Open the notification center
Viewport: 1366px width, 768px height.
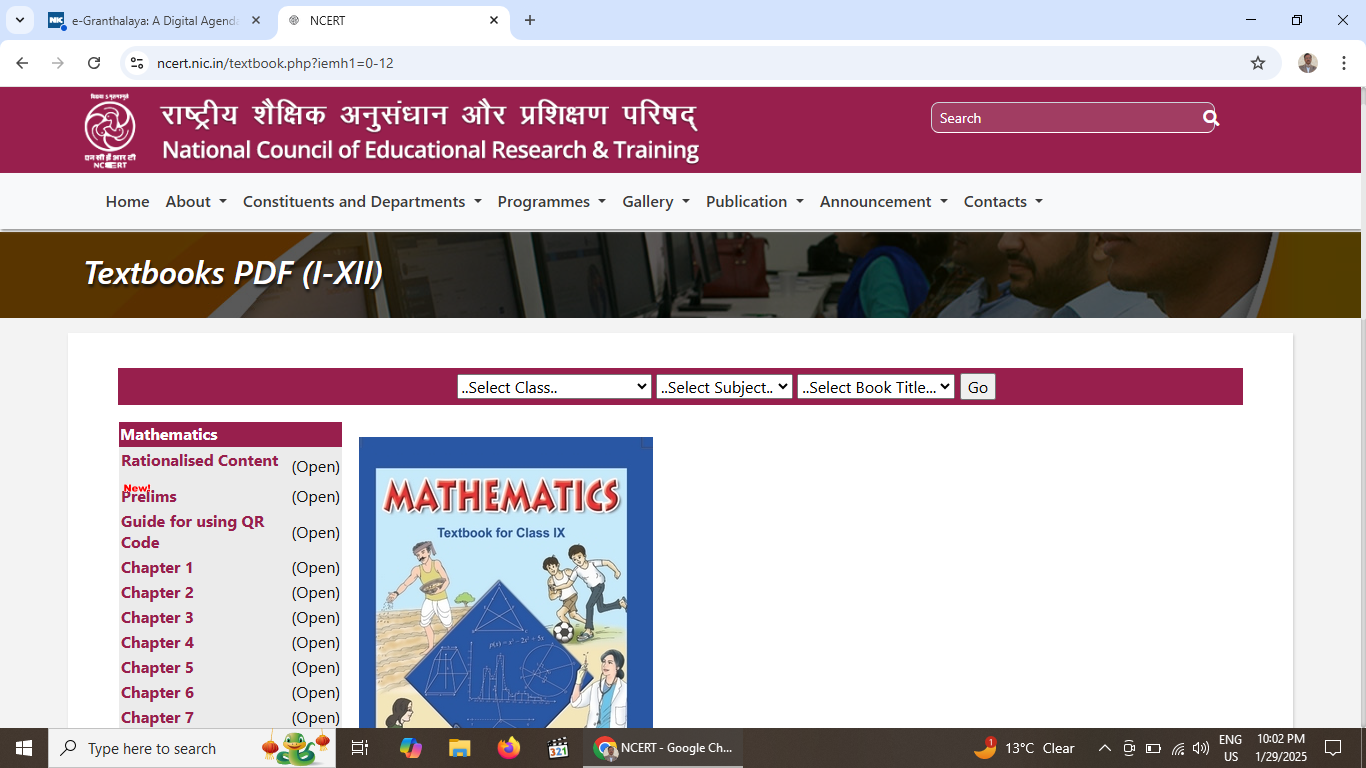point(1333,748)
